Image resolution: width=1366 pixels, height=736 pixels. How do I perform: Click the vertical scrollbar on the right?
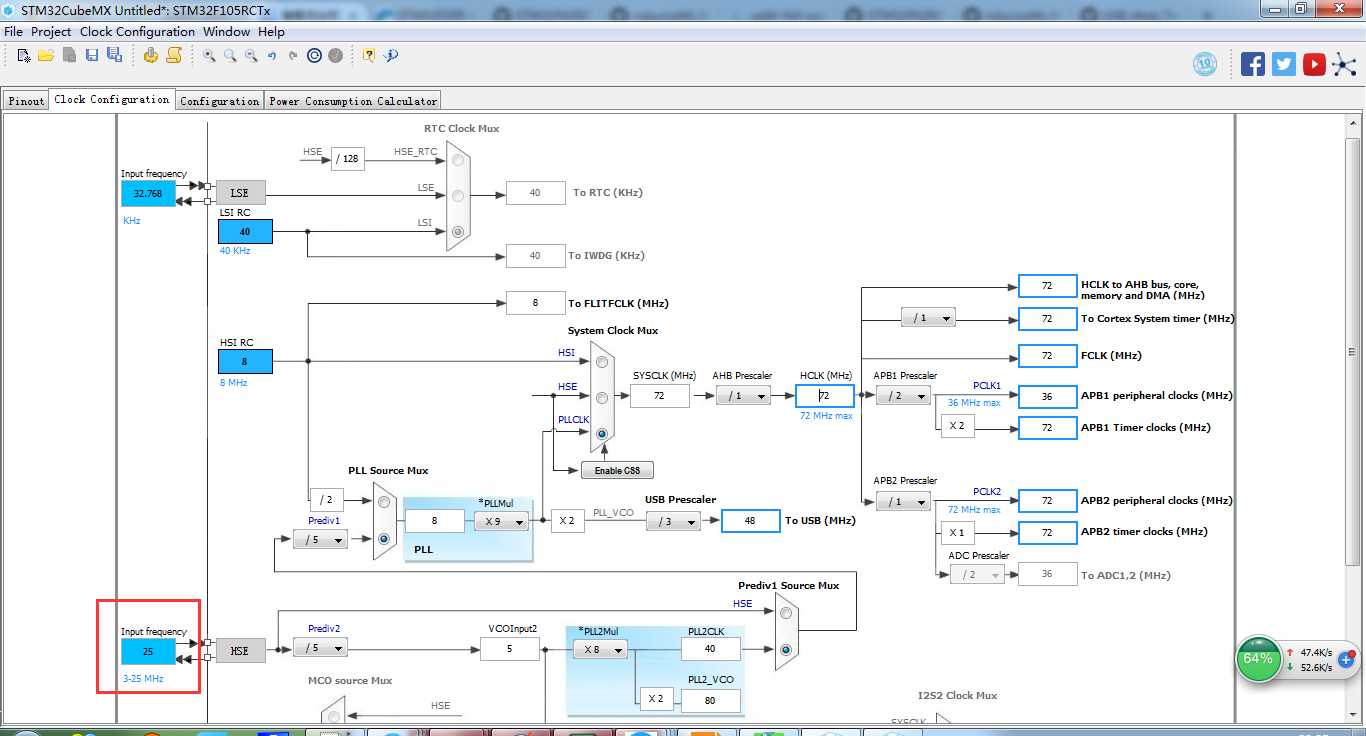1352,352
